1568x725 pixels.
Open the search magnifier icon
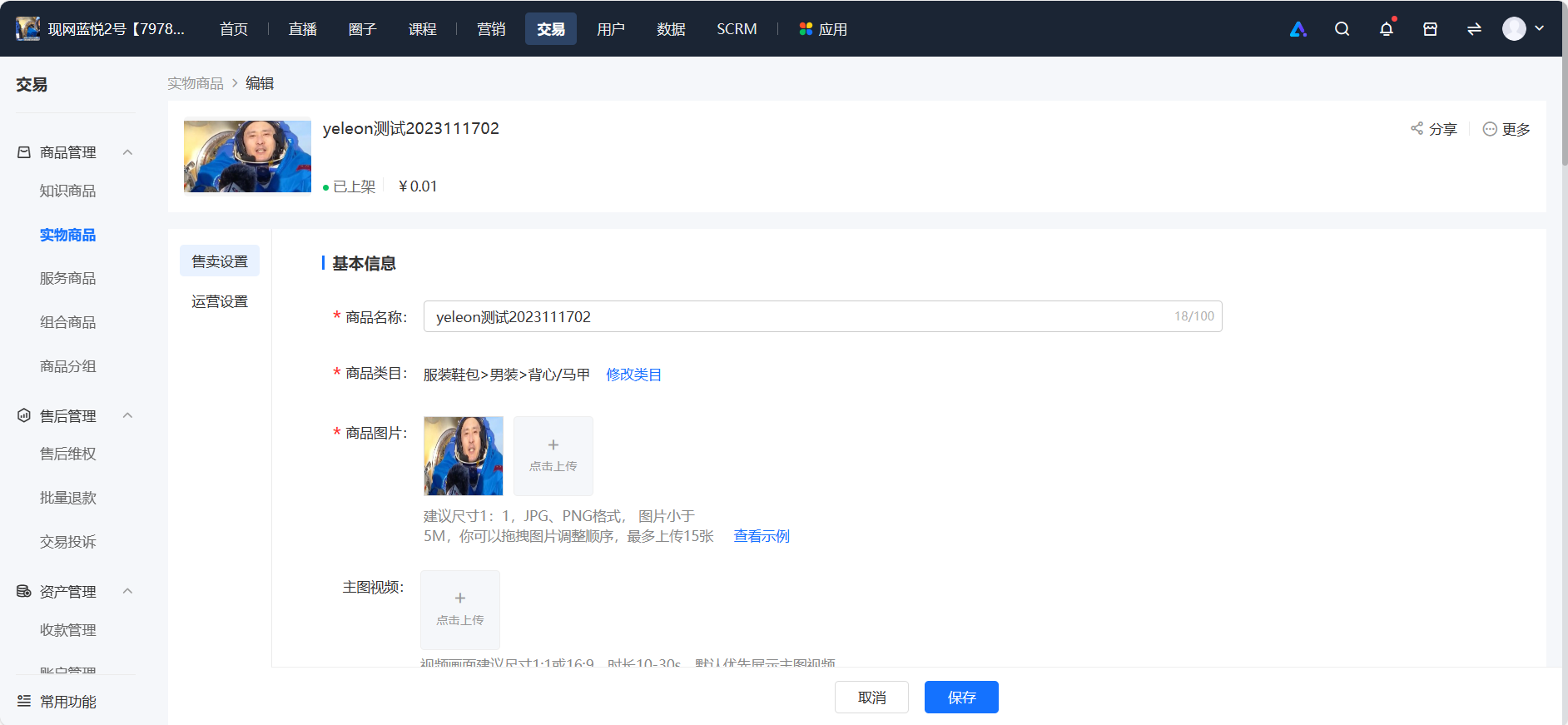click(x=1342, y=29)
